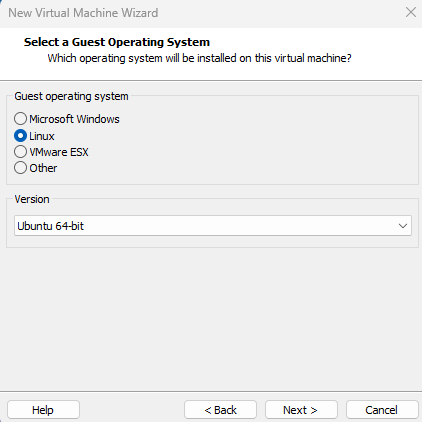Open the Version dropdown showing Ubuntu 64-bit

tap(213, 226)
